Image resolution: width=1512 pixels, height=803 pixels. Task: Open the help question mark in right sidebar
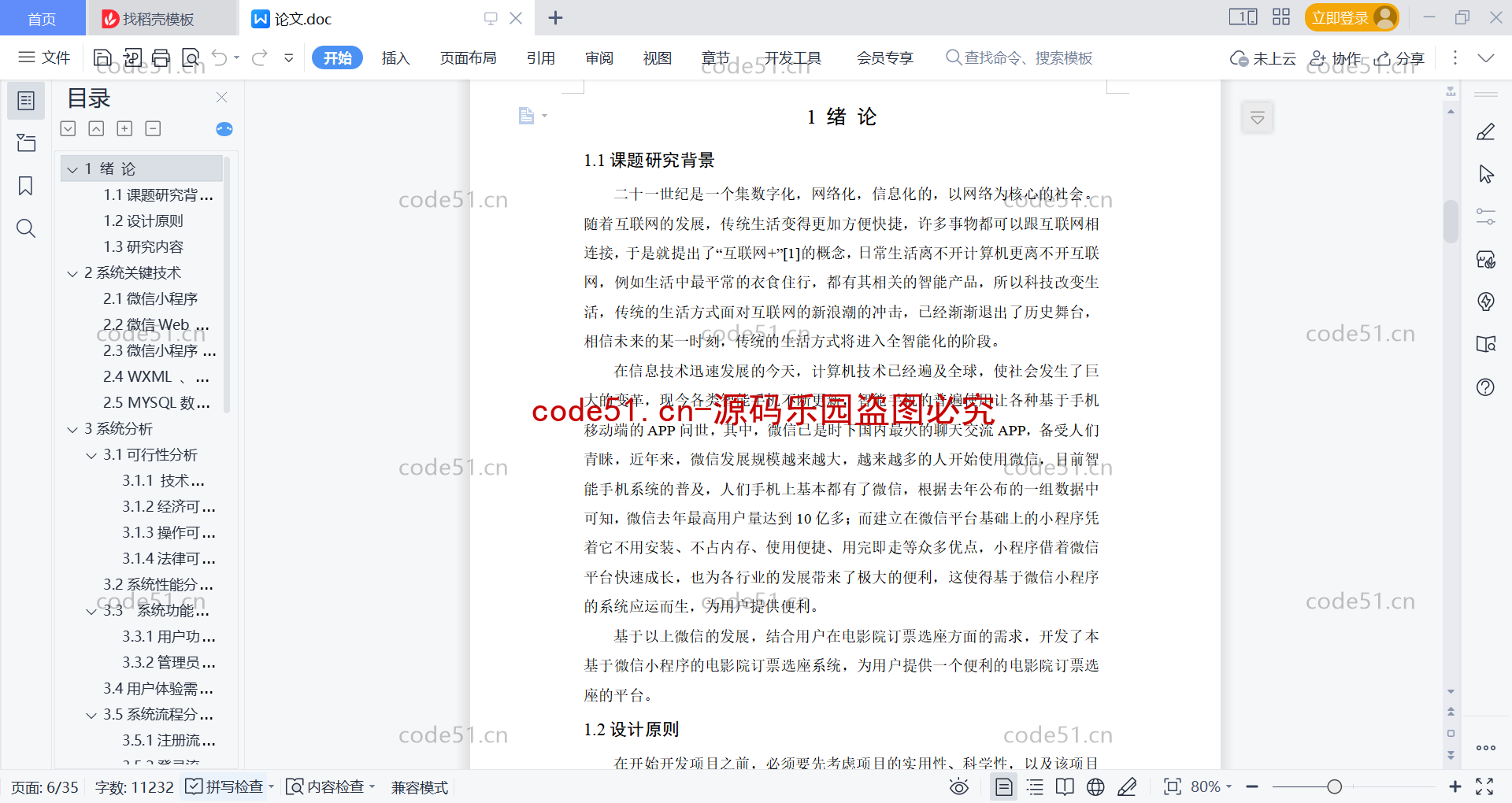click(1486, 387)
